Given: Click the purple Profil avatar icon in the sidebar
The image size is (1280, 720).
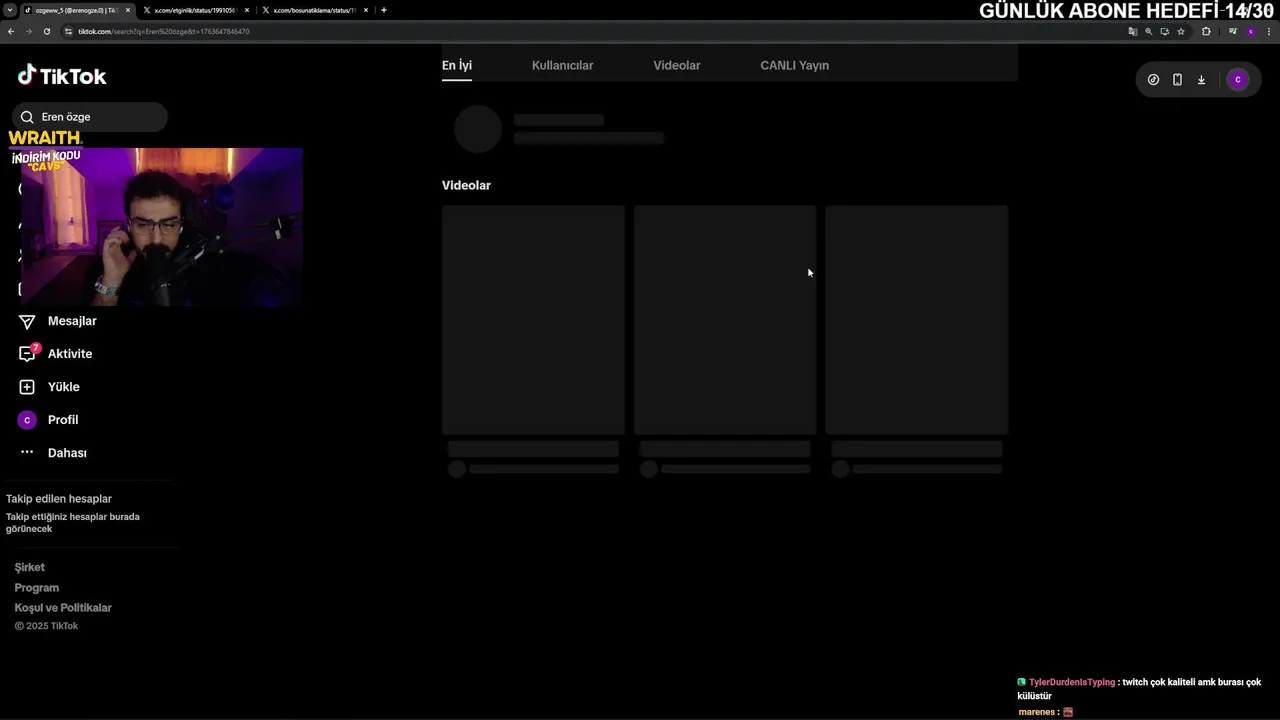Looking at the screenshot, I should tap(27, 420).
